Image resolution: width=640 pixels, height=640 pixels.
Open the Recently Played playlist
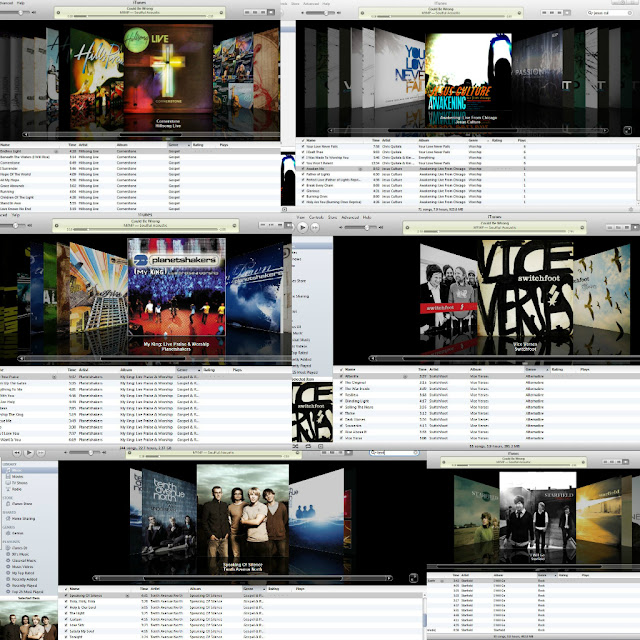22,585
